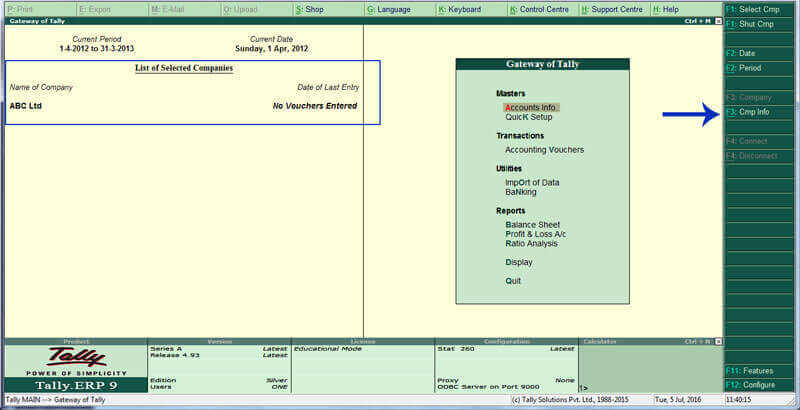Viewport: 800px width, 410px height.
Task: Select Quick Setup under Masters
Action: [x=529, y=117]
